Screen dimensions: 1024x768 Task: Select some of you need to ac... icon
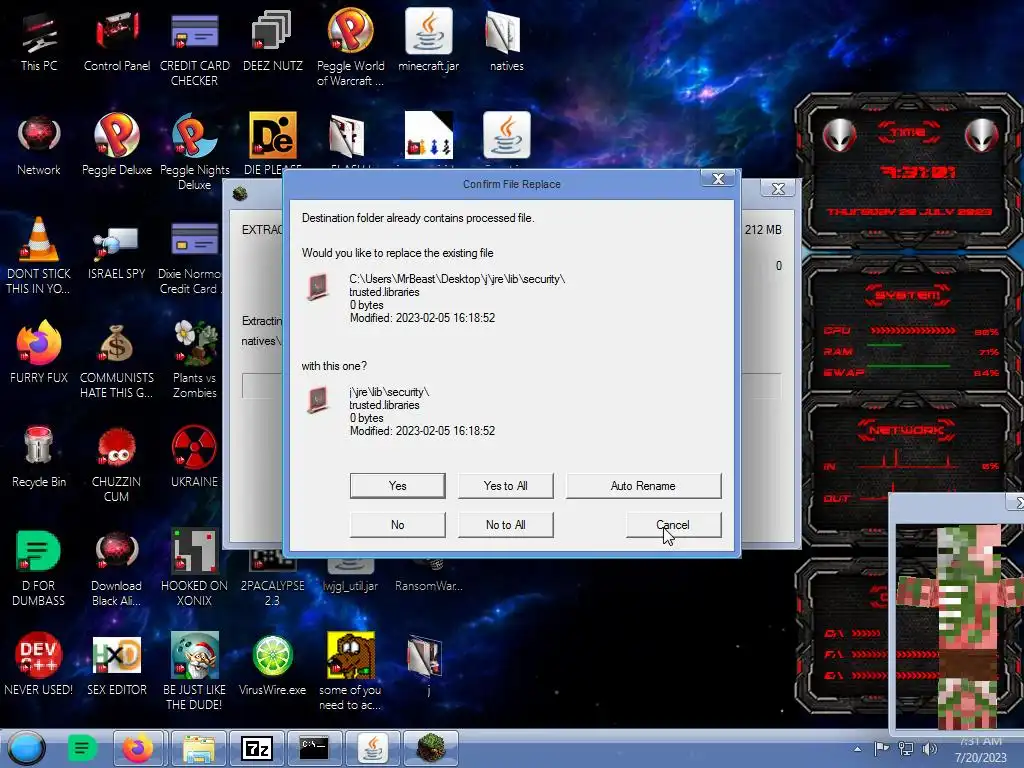pos(351,671)
